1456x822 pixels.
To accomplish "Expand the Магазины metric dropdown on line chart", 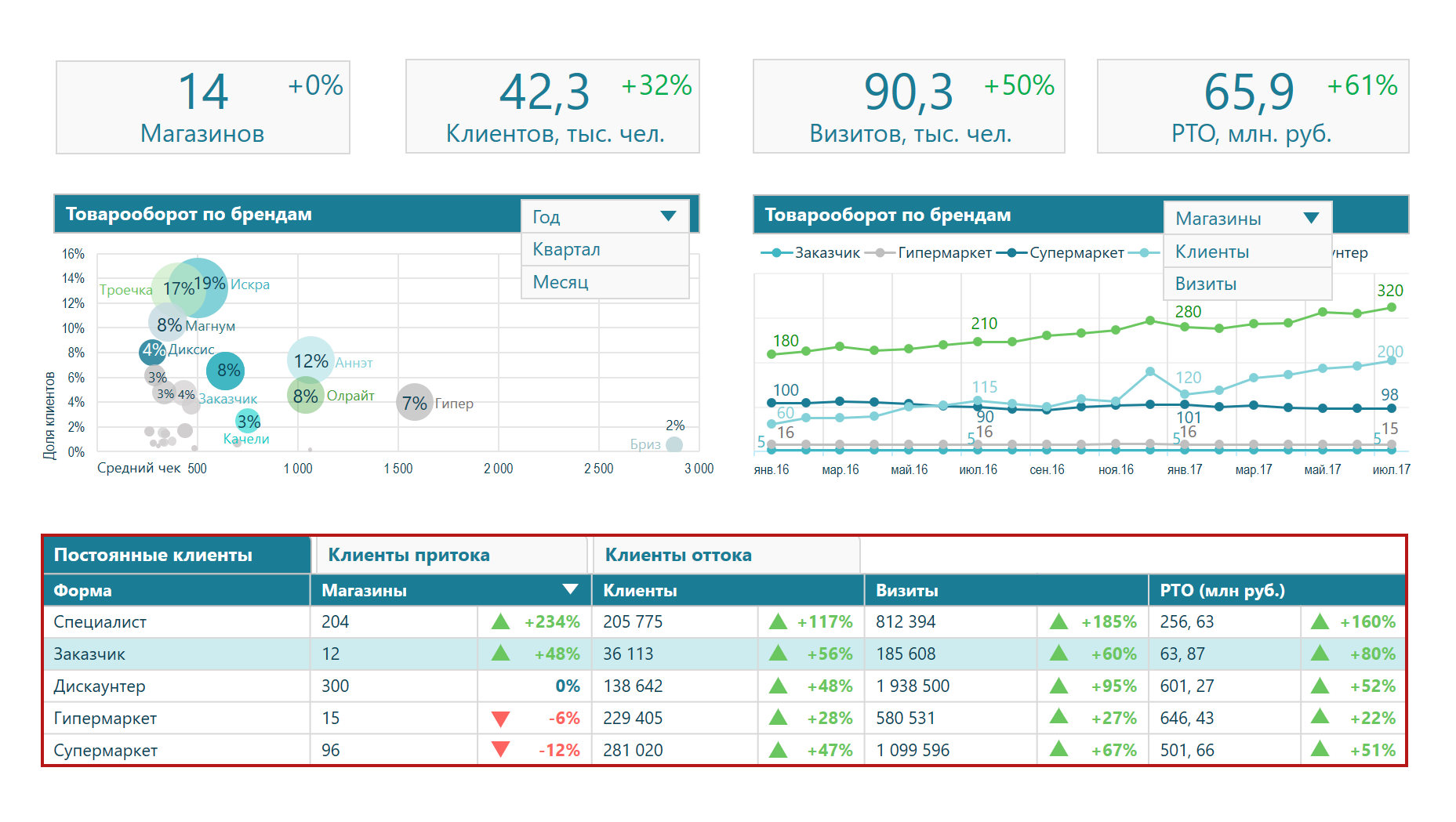I will click(1247, 219).
